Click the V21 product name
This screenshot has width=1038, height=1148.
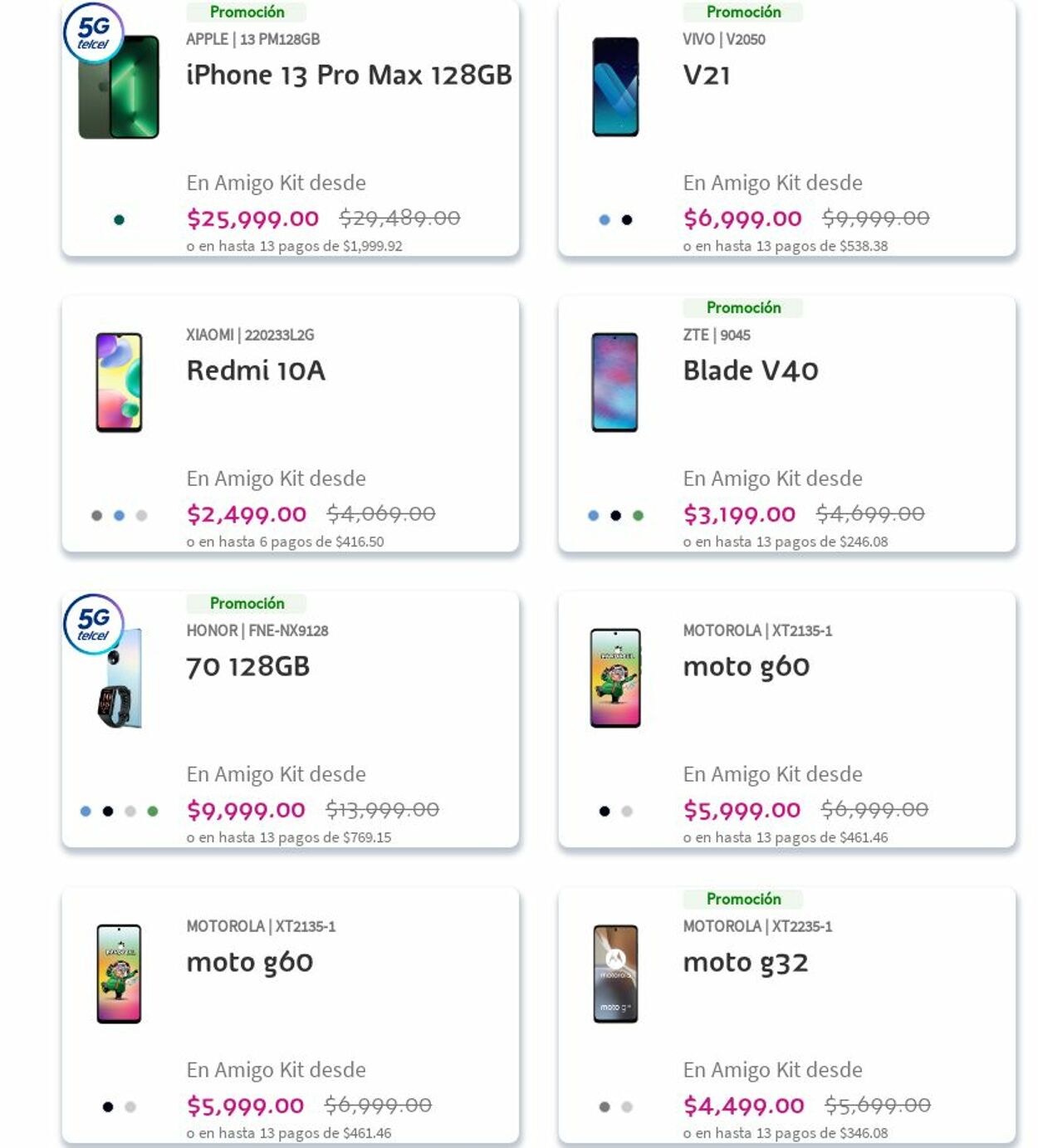[707, 75]
